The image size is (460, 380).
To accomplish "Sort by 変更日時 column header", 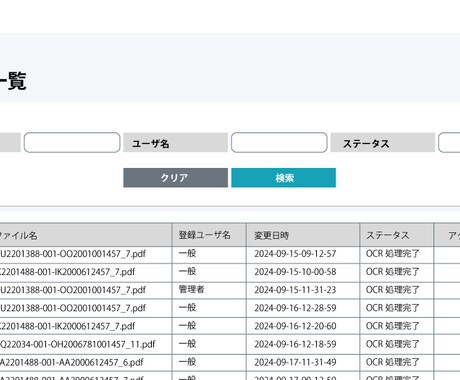I will tap(303, 235).
